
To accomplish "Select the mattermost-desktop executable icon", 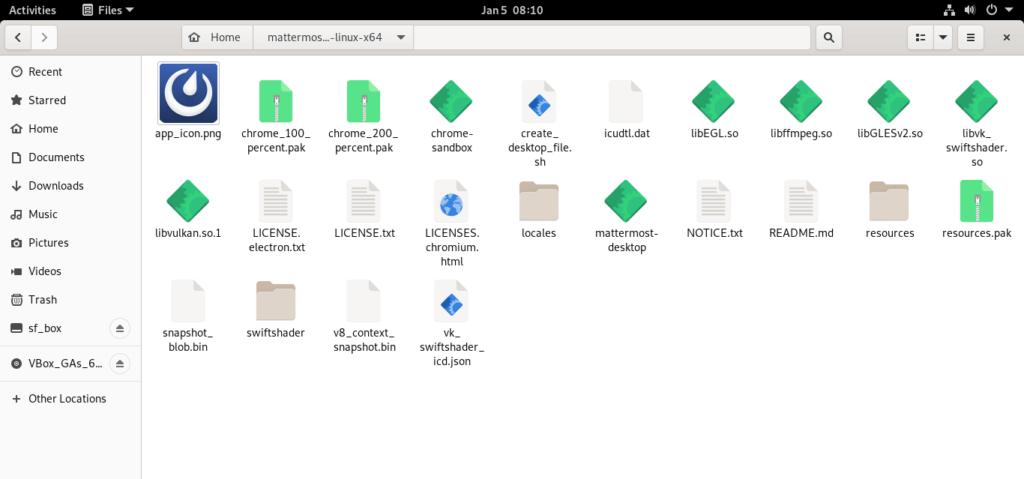I will (626, 201).
